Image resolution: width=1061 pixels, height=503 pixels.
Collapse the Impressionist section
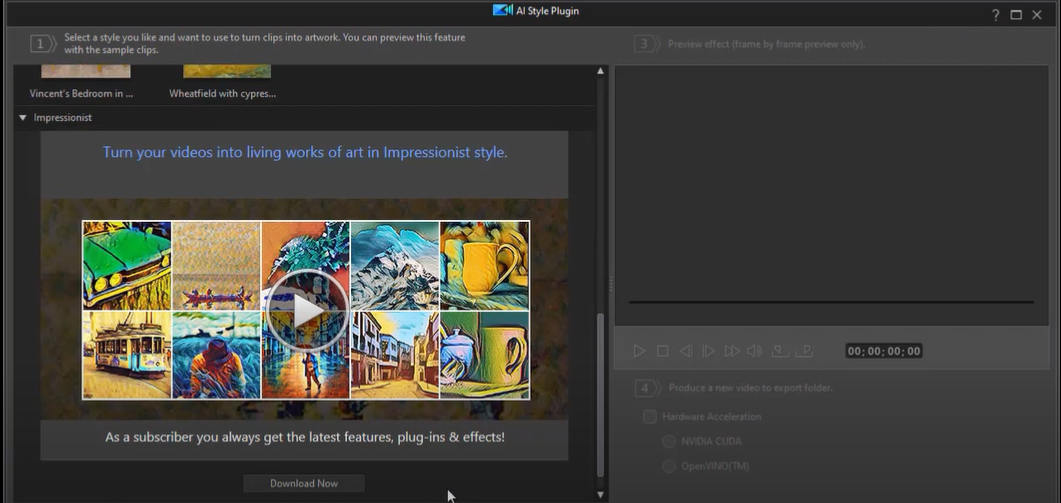23,118
